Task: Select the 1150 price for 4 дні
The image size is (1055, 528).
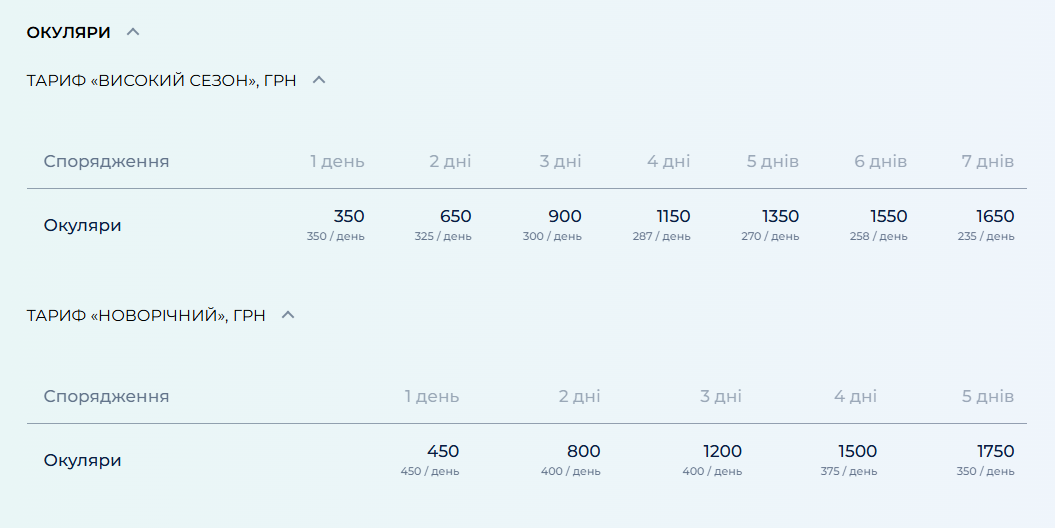Action: 673,216
